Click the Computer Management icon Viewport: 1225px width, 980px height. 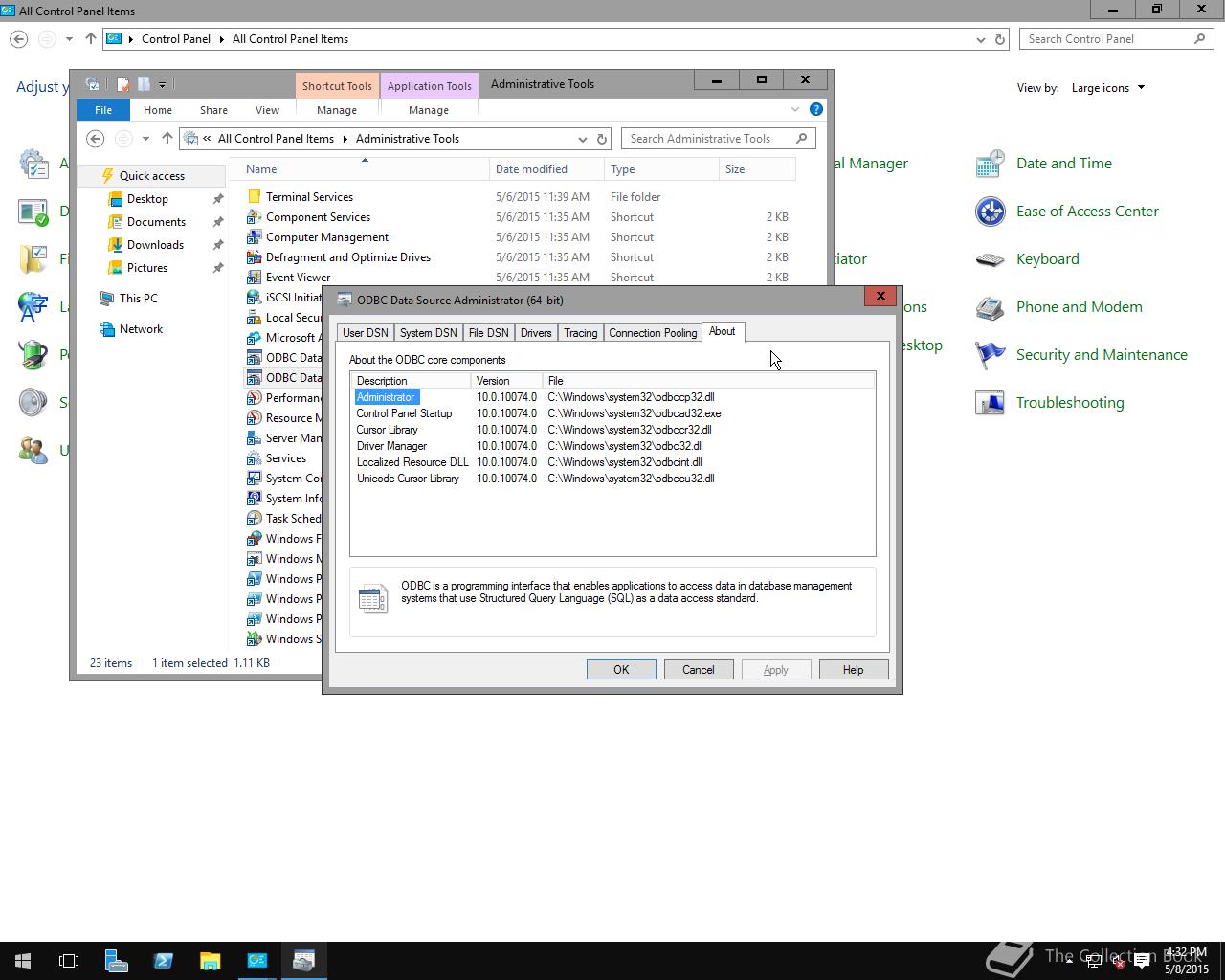point(254,236)
